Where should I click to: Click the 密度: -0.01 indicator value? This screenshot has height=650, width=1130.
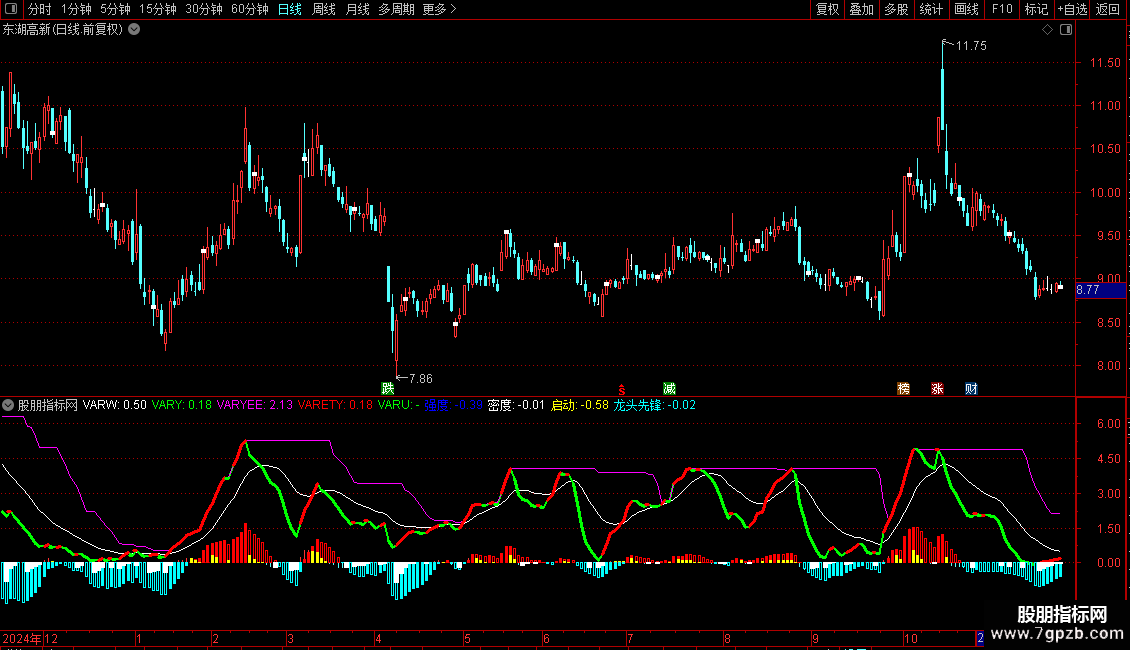click(x=516, y=405)
